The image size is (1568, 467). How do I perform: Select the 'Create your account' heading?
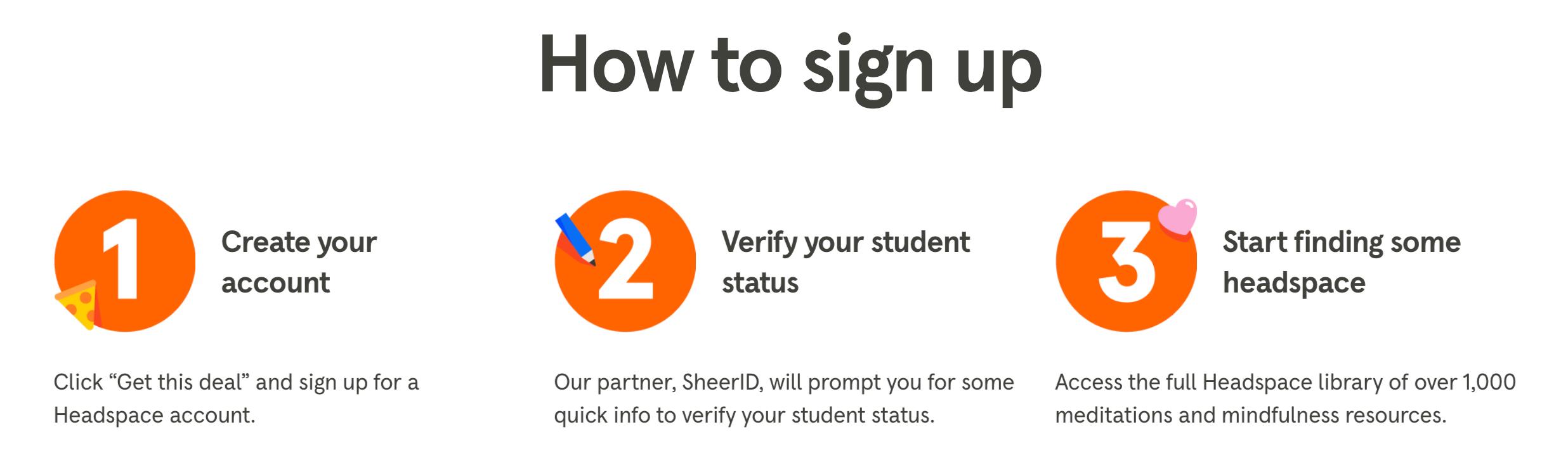[x=299, y=262]
